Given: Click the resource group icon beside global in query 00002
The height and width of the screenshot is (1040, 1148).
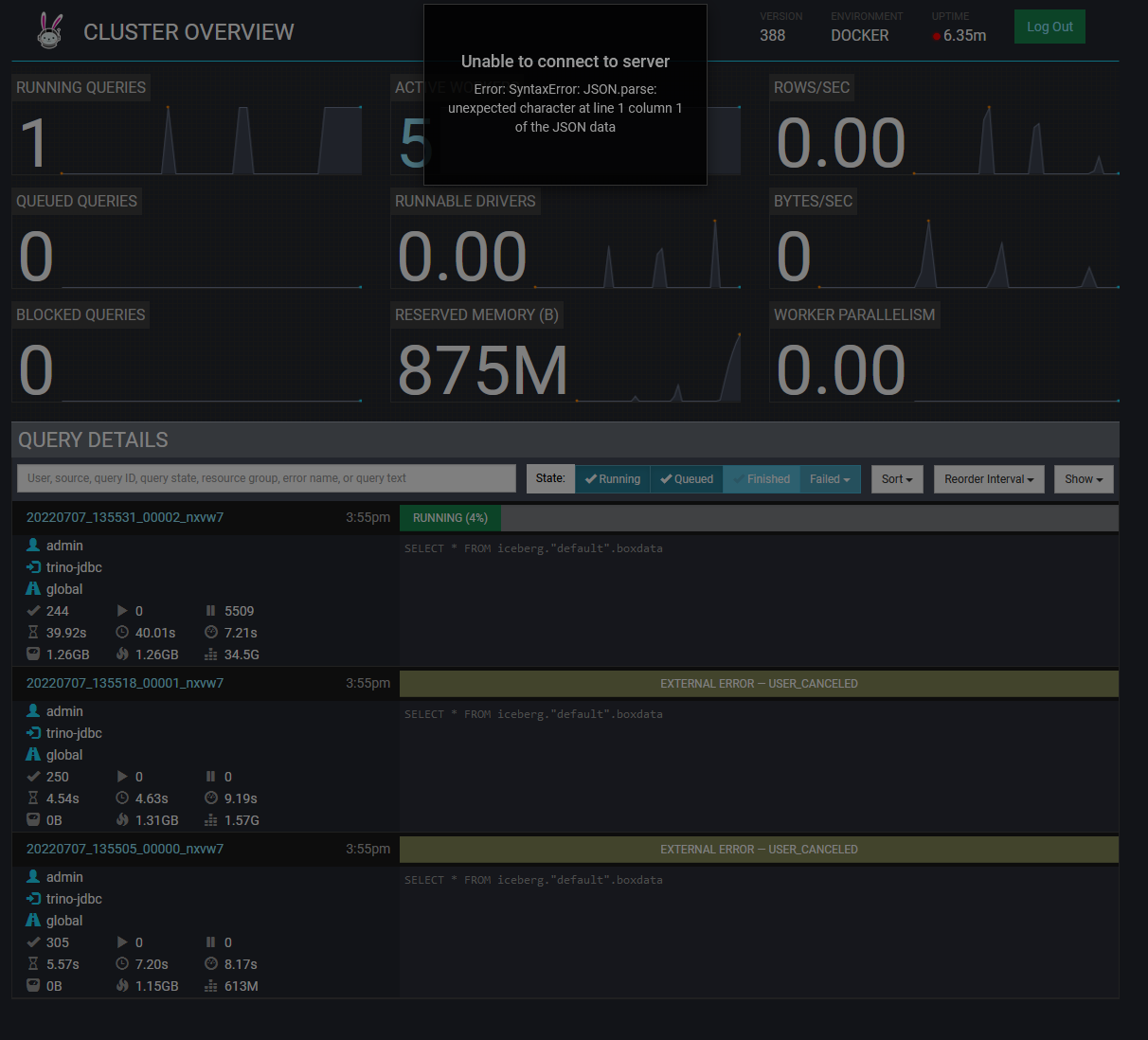Looking at the screenshot, I should (33, 588).
